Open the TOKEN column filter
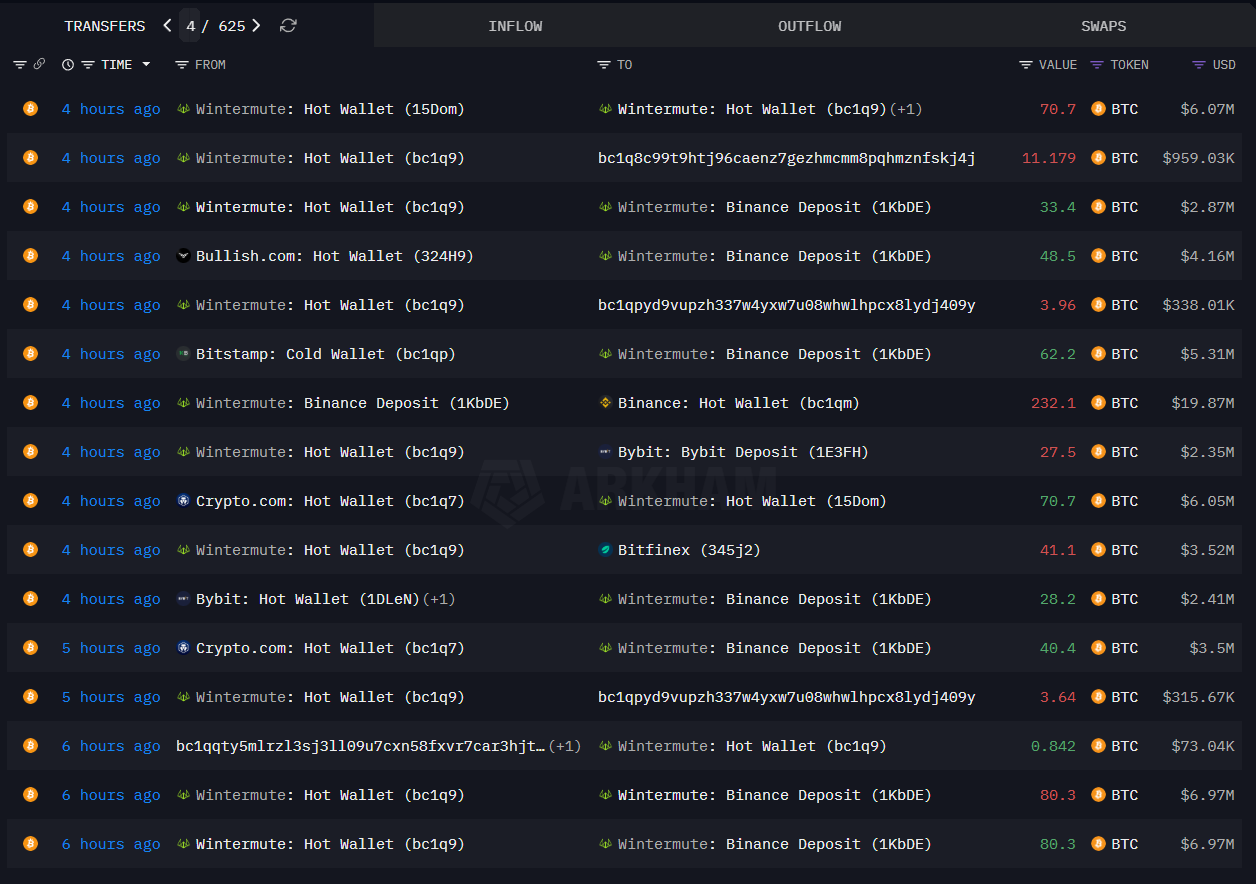1256x884 pixels. [x=1097, y=65]
